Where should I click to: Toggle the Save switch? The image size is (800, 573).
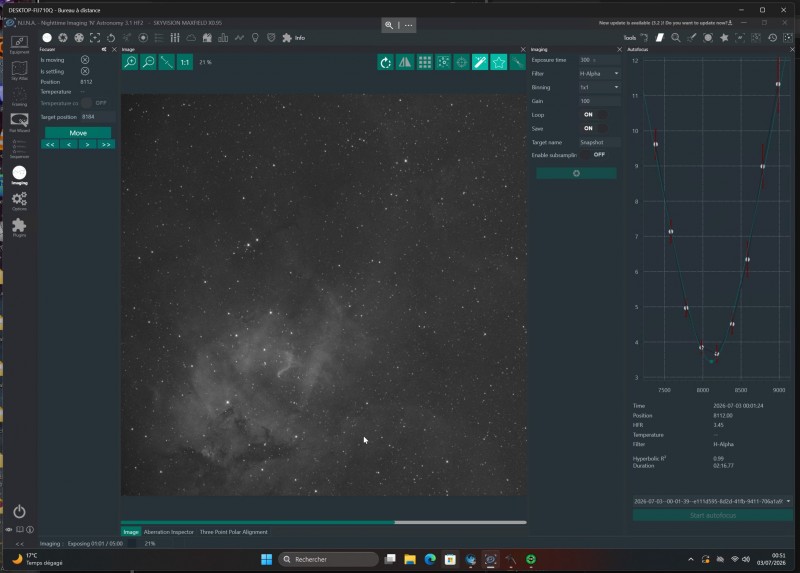click(x=595, y=129)
